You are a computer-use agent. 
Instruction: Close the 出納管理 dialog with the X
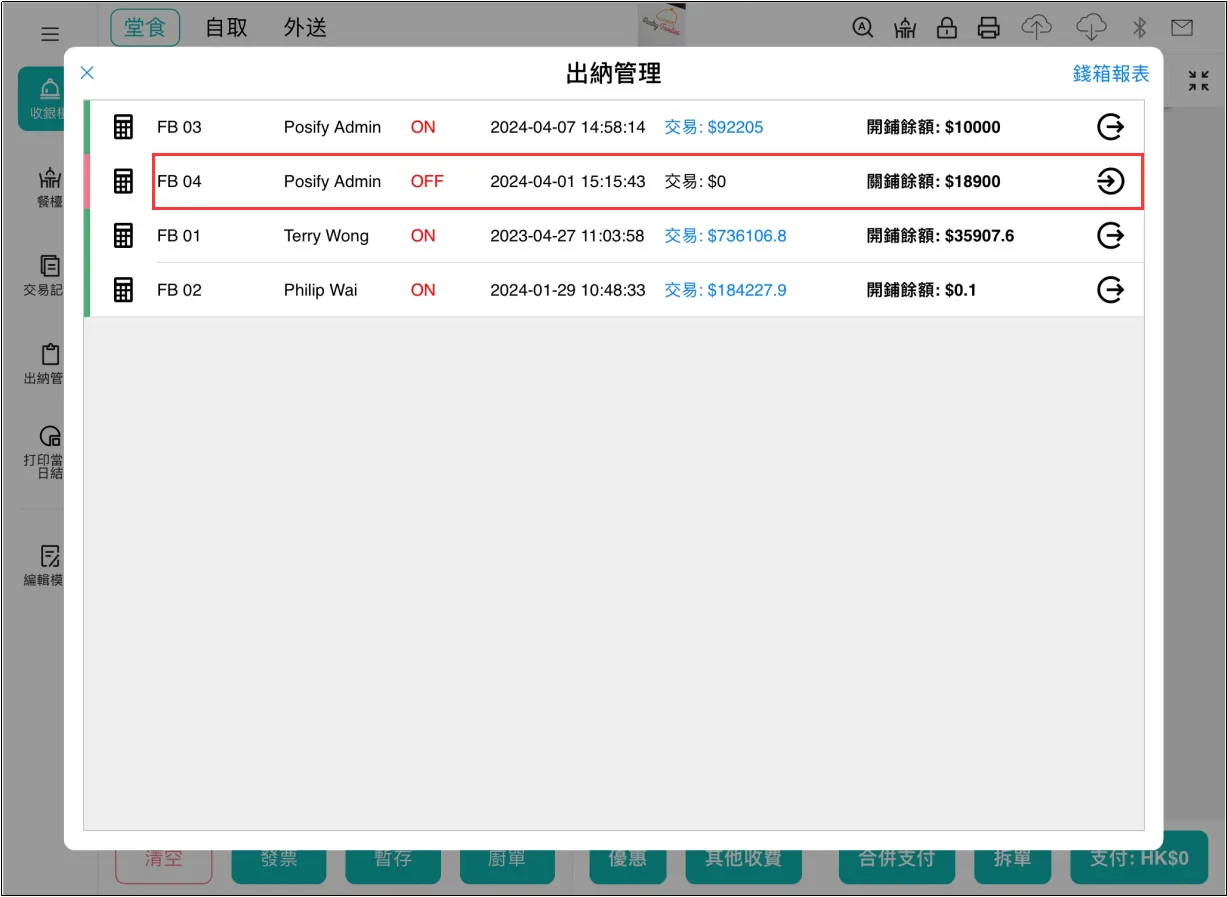pyautogui.click(x=87, y=72)
